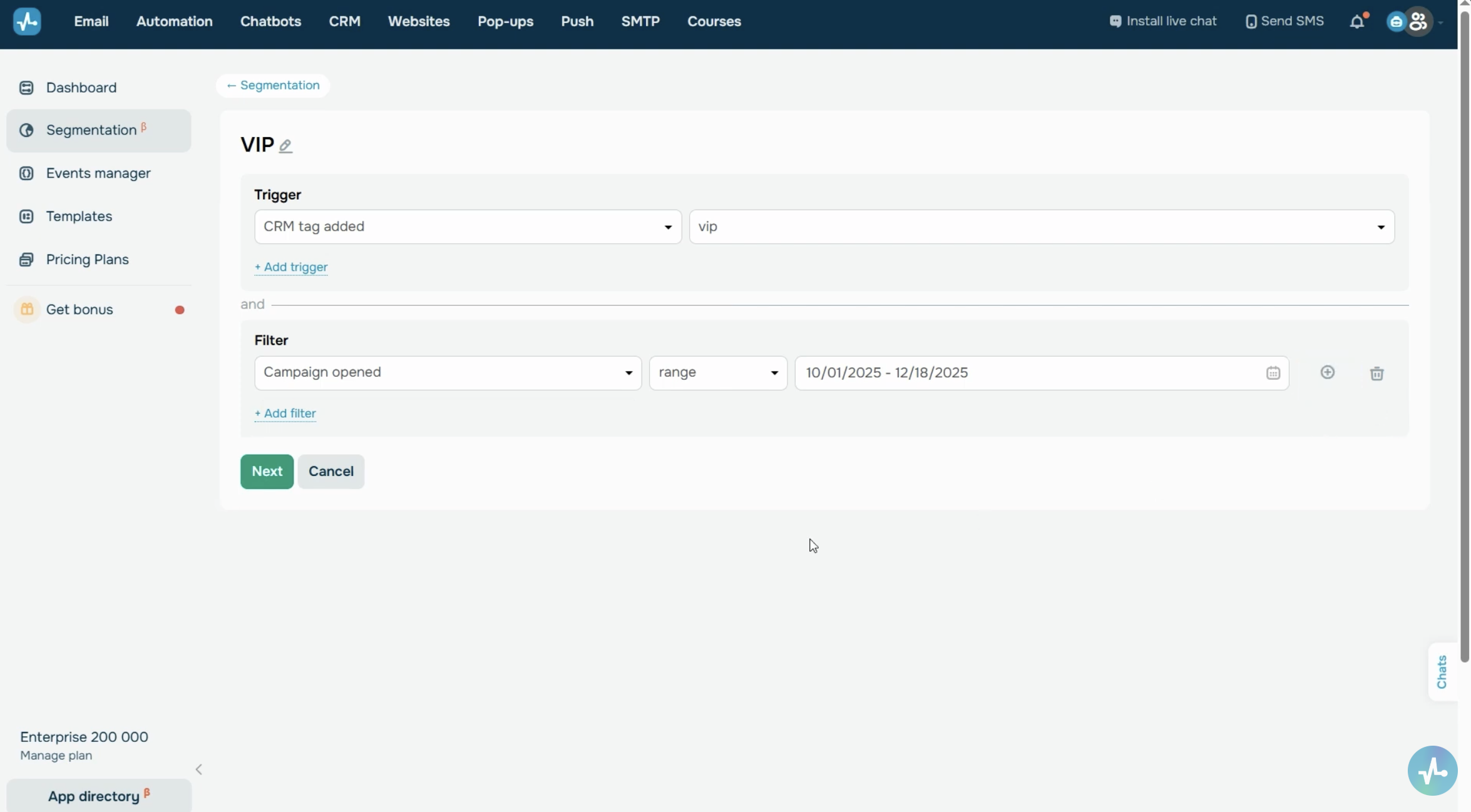Click the page vertical scrollbar
The width and height of the screenshot is (1471, 812).
coord(1464,338)
